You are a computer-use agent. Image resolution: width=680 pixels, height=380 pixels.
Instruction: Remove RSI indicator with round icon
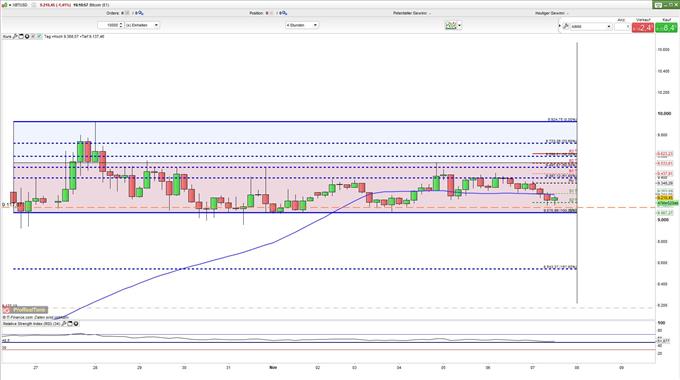[76, 324]
